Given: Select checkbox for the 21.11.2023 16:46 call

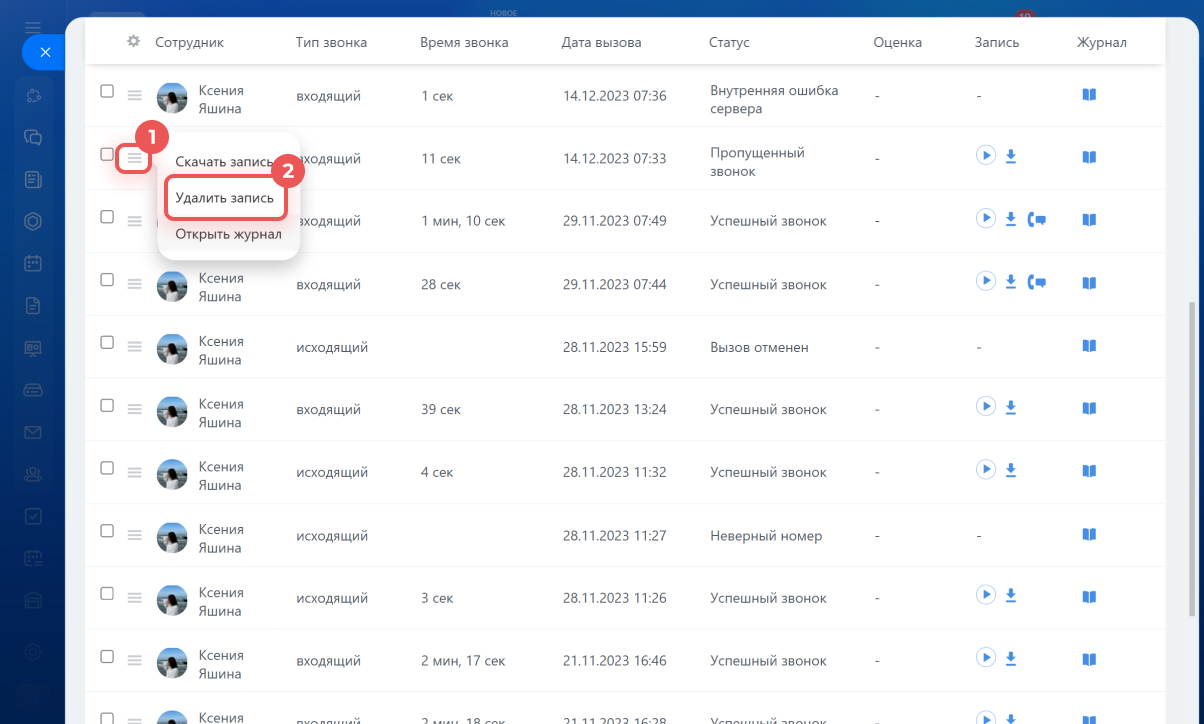Looking at the screenshot, I should pos(107,656).
